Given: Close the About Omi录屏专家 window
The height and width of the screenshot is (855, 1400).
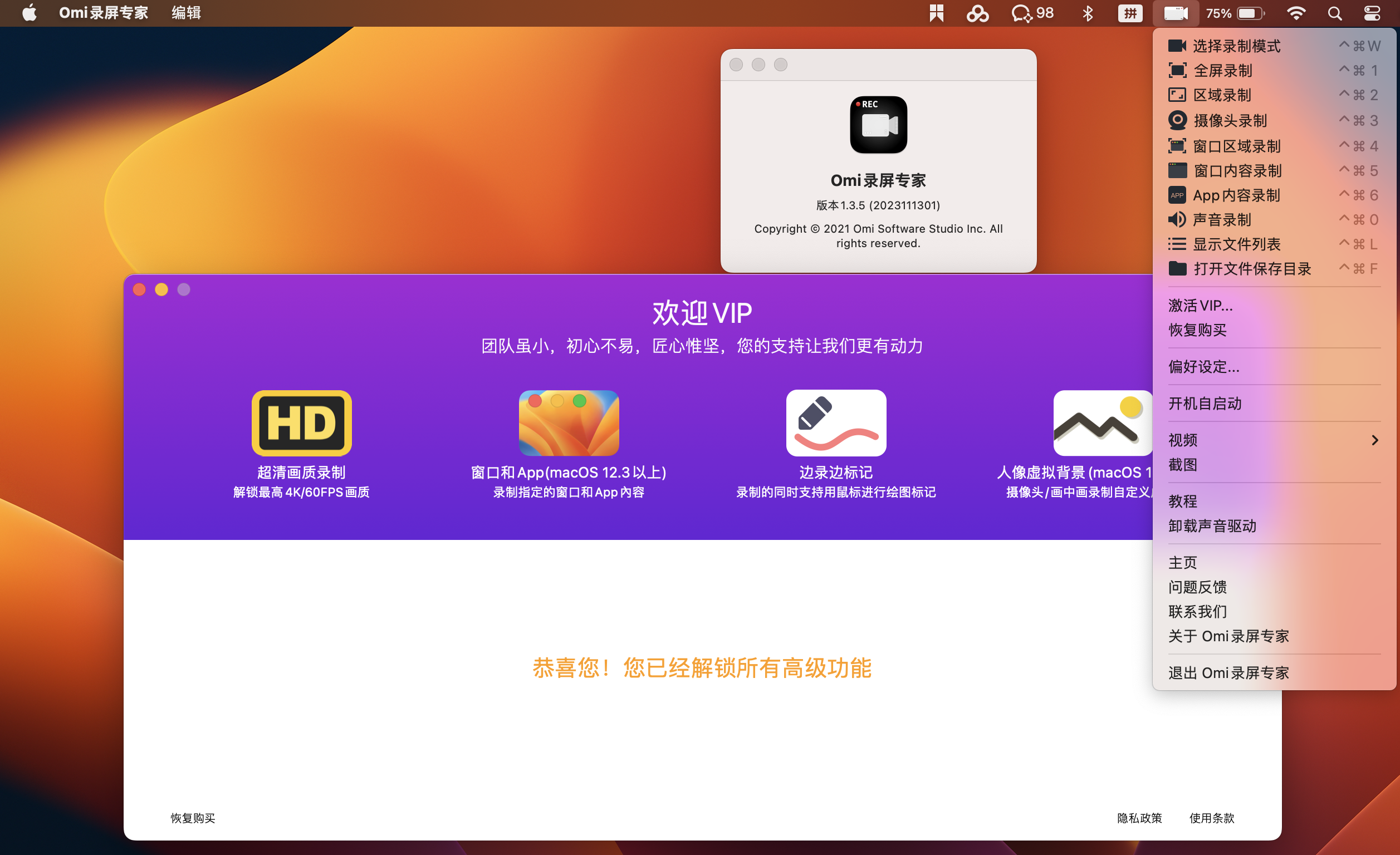Looking at the screenshot, I should [736, 65].
